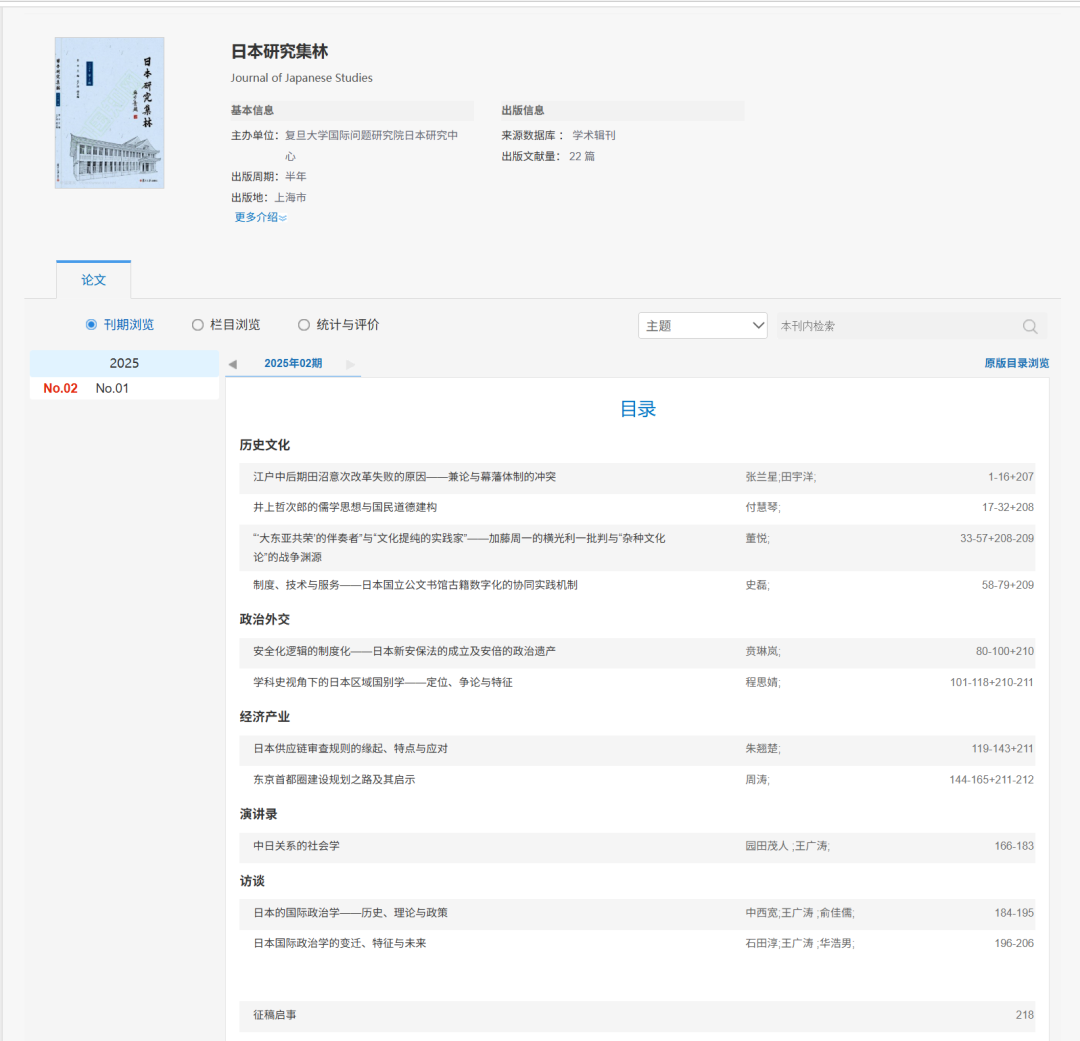Click page range 1-16+207

[1010, 477]
